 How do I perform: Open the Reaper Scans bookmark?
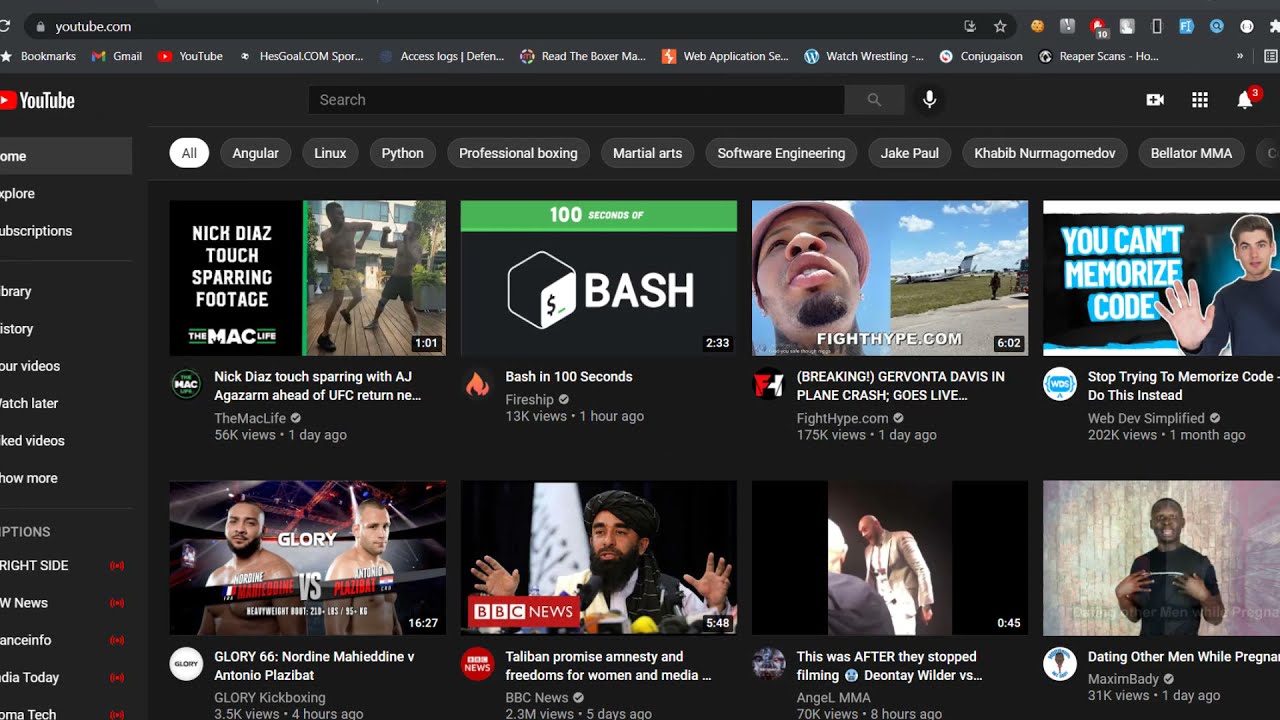point(1098,56)
